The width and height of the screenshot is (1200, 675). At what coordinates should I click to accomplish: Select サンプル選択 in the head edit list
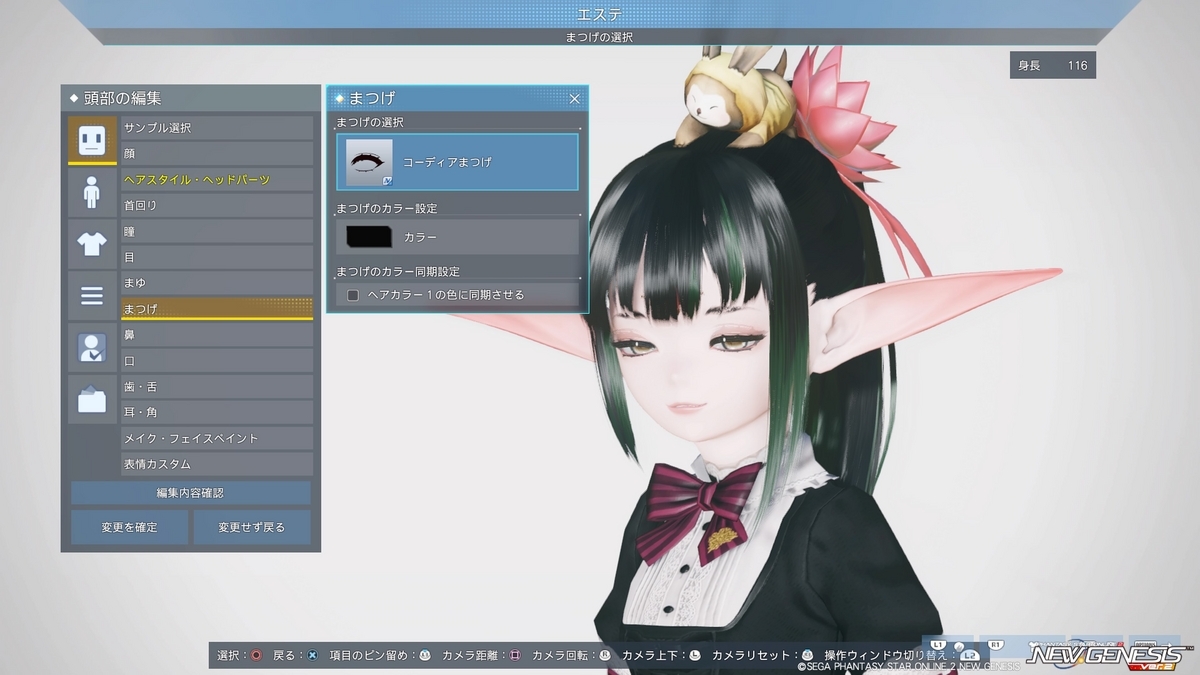217,128
